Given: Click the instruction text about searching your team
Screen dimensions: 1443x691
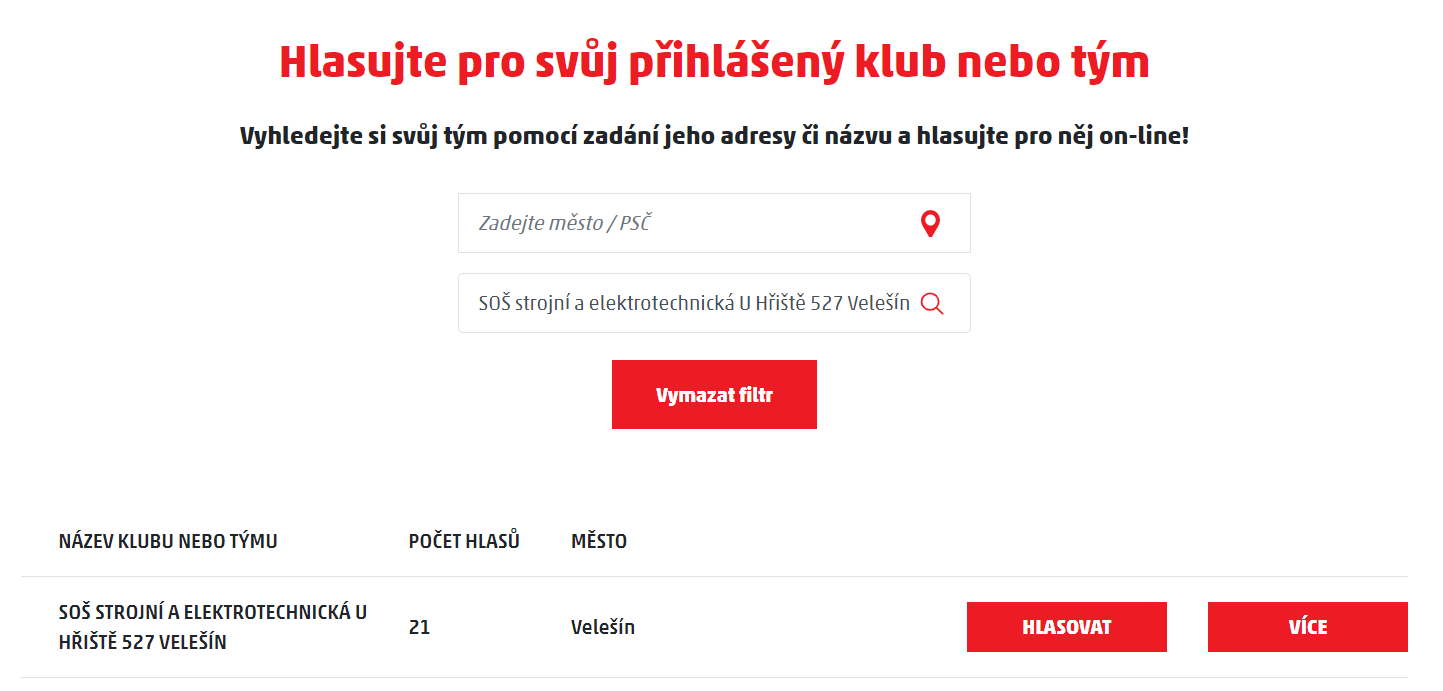Looking at the screenshot, I should pyautogui.click(x=714, y=136).
